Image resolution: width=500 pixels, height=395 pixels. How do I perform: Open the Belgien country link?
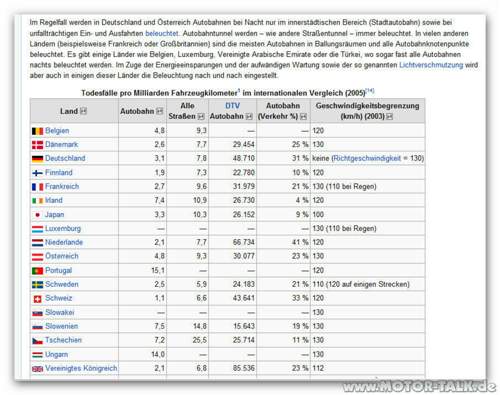click(57, 131)
